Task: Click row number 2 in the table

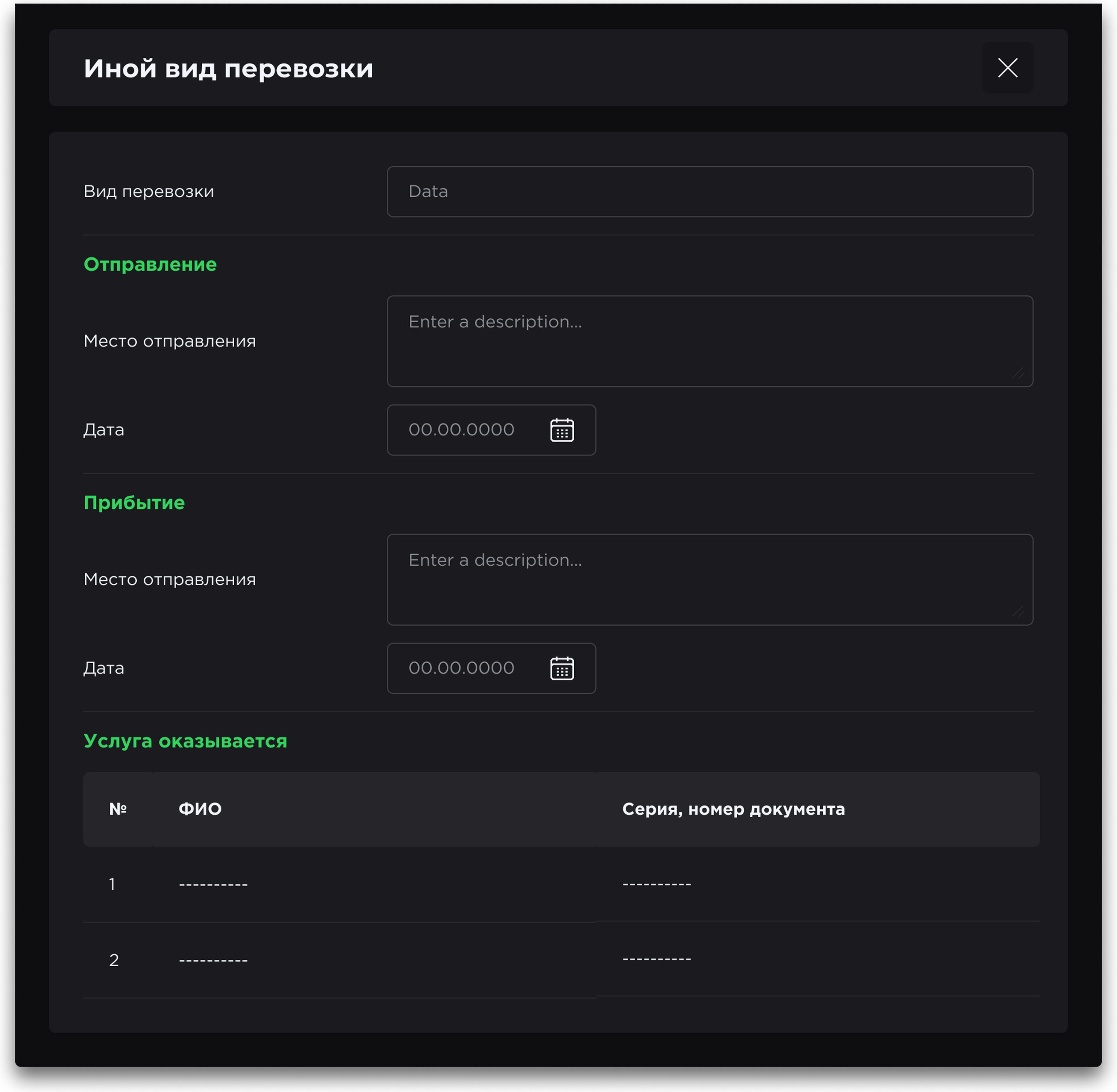Action: 114,960
